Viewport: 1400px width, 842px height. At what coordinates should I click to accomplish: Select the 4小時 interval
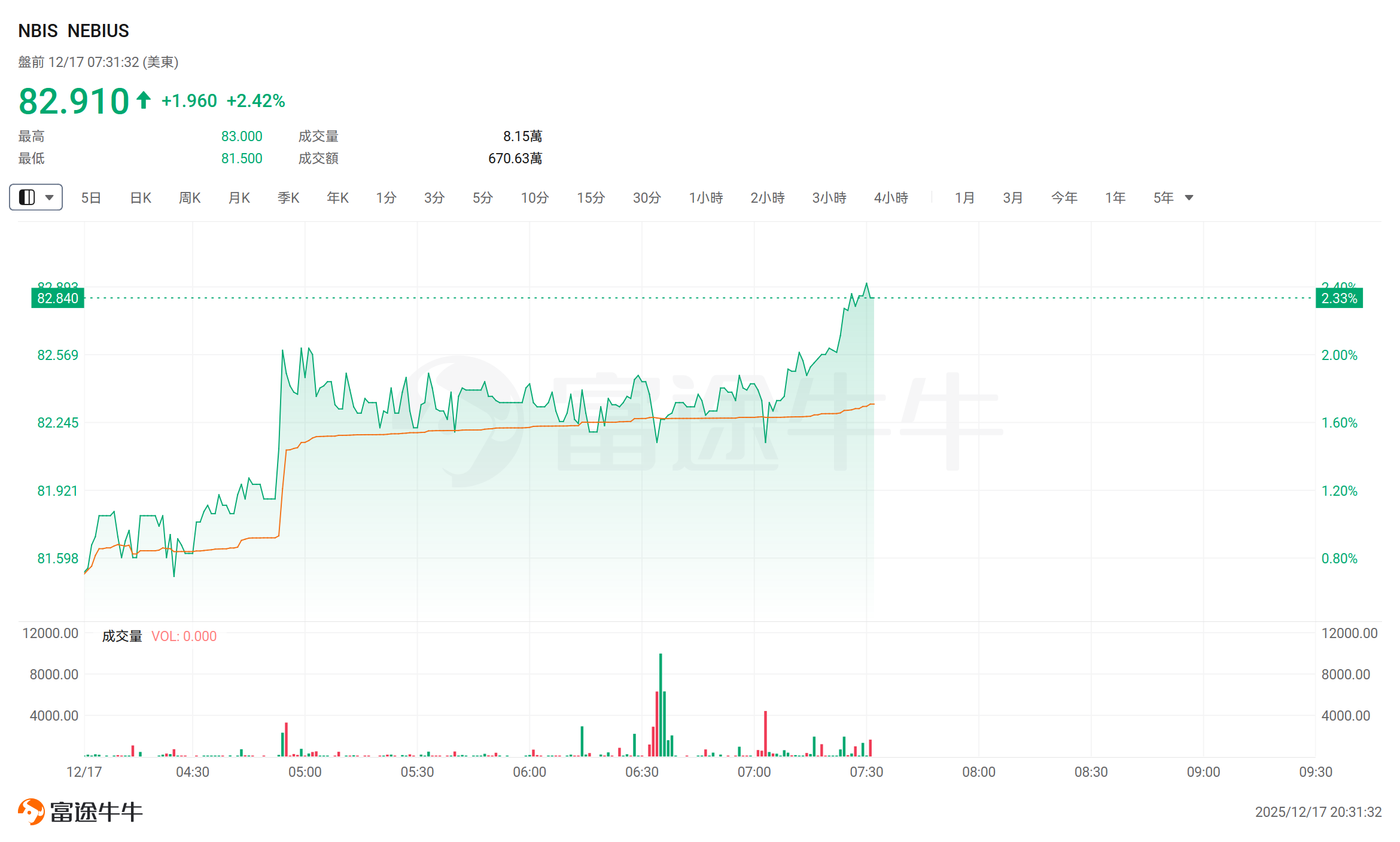(891, 198)
